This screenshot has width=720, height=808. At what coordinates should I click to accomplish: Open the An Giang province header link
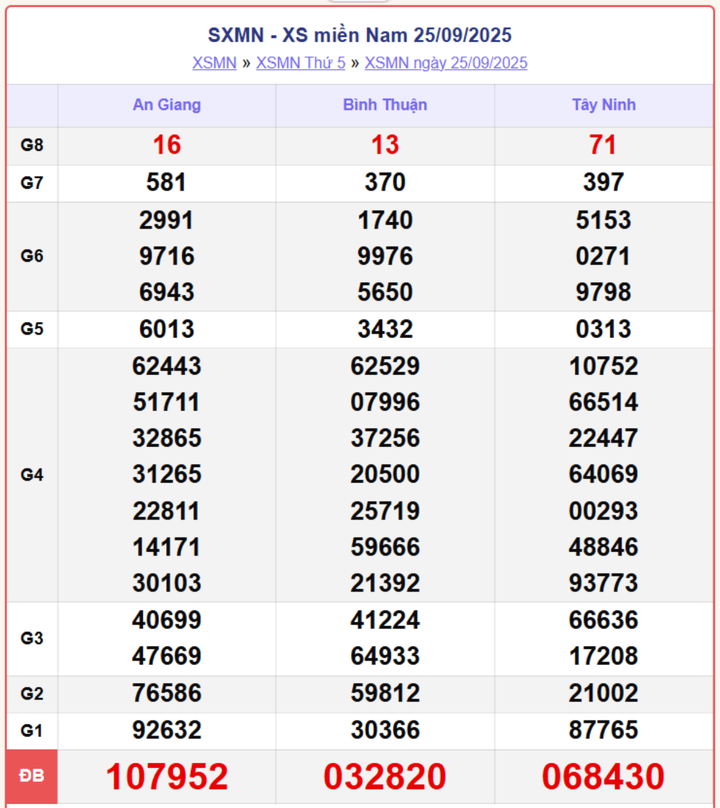pos(167,105)
